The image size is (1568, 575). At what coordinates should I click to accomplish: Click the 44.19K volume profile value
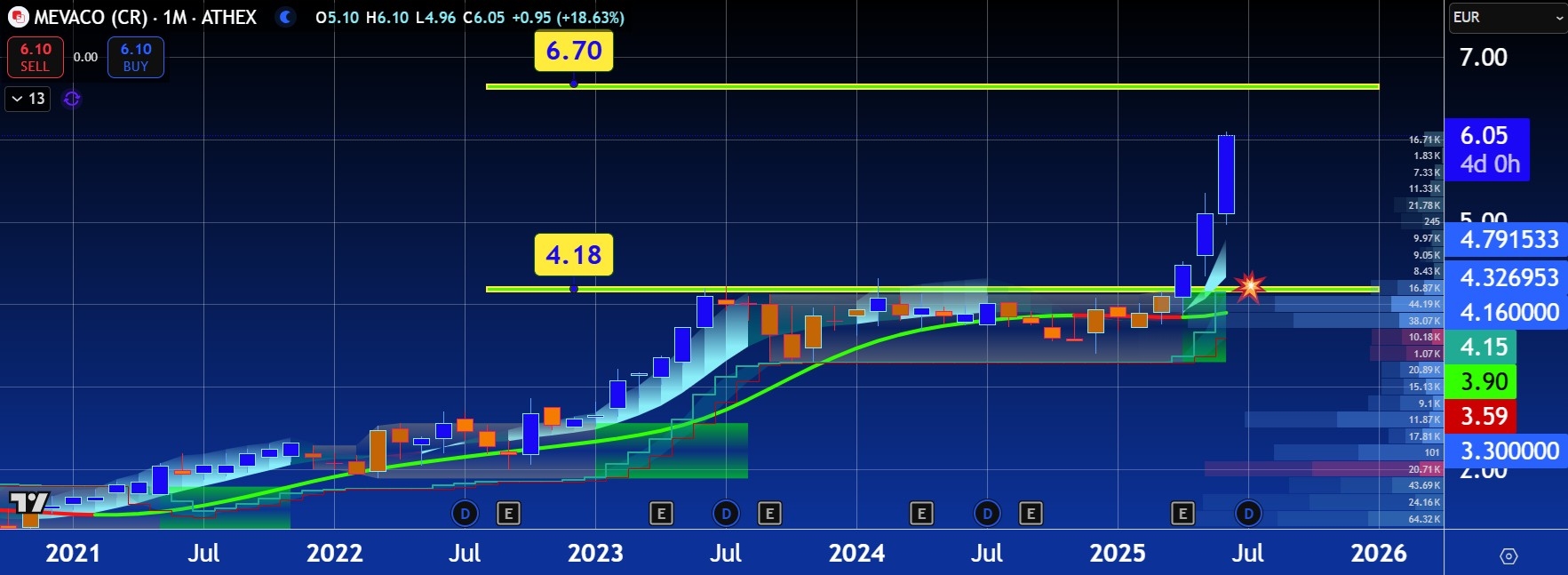pos(1424,304)
